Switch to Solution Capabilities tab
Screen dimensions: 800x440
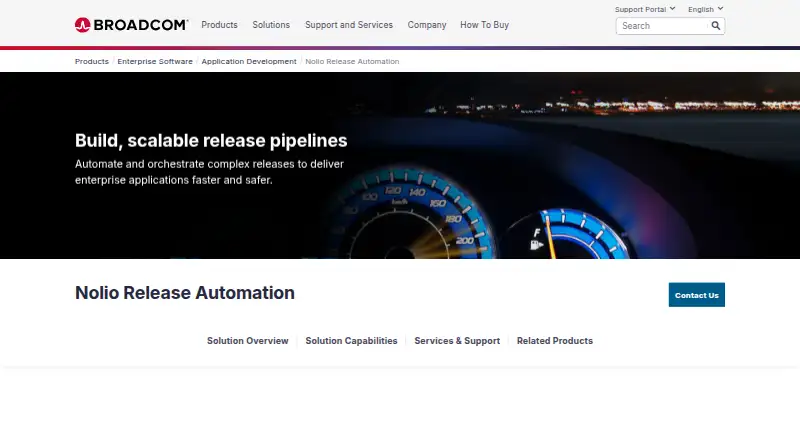coord(351,340)
